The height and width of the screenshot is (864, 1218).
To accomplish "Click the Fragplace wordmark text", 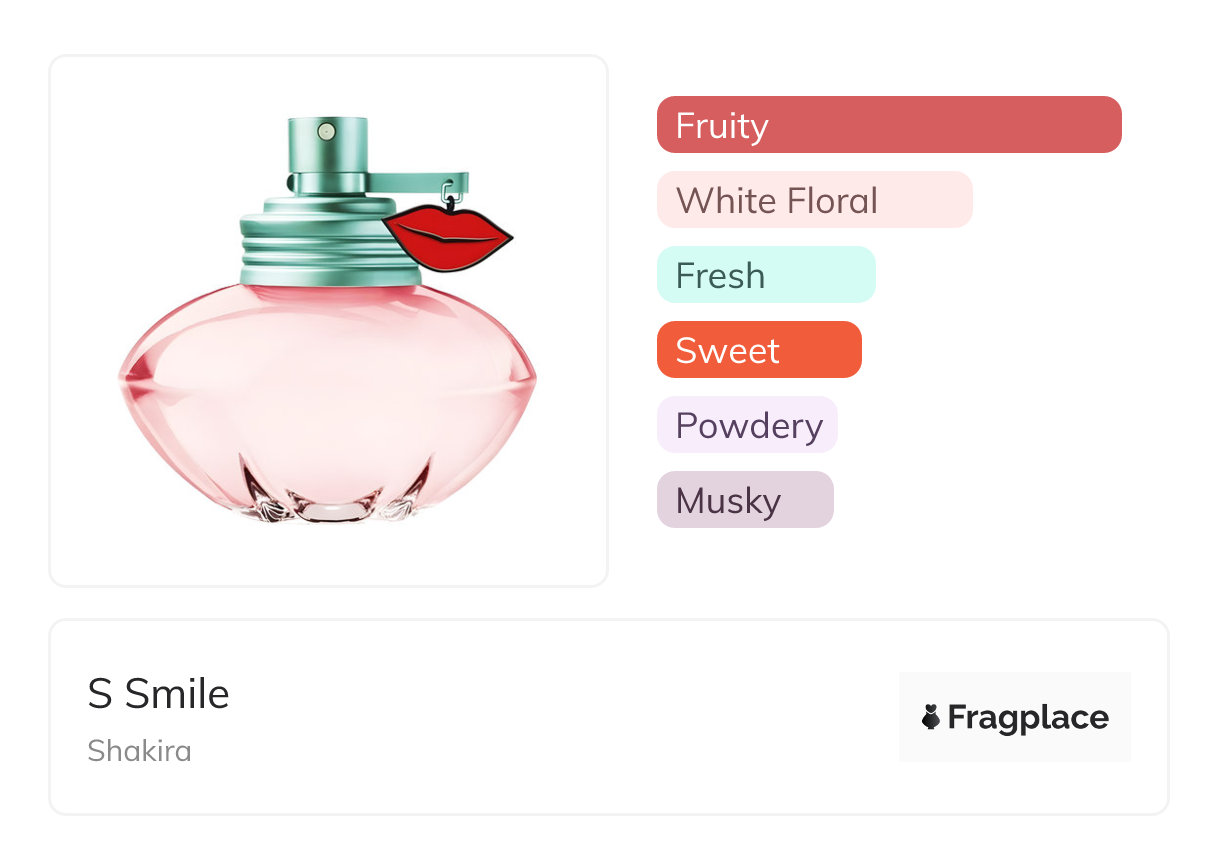I will click(1028, 717).
